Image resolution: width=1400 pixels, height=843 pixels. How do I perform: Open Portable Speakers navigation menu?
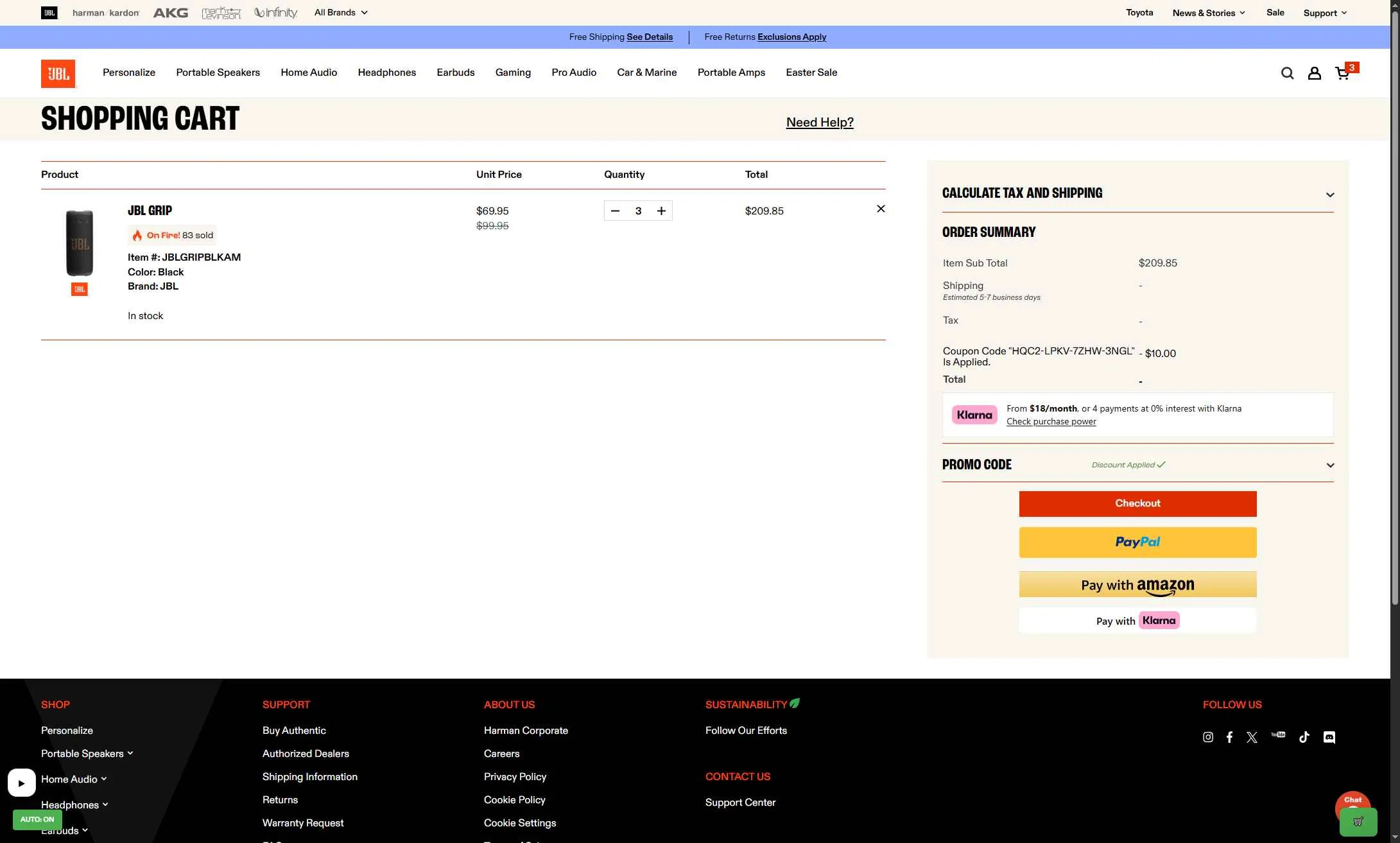pyautogui.click(x=218, y=73)
